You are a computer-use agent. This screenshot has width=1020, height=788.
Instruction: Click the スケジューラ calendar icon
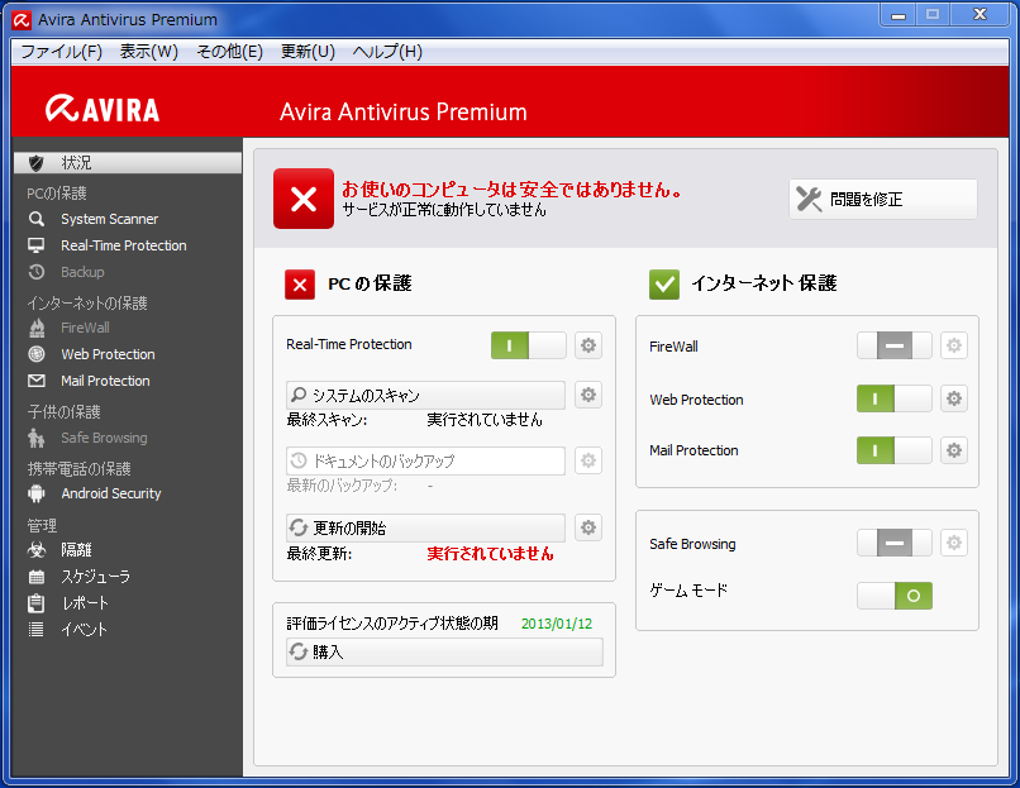[36, 577]
